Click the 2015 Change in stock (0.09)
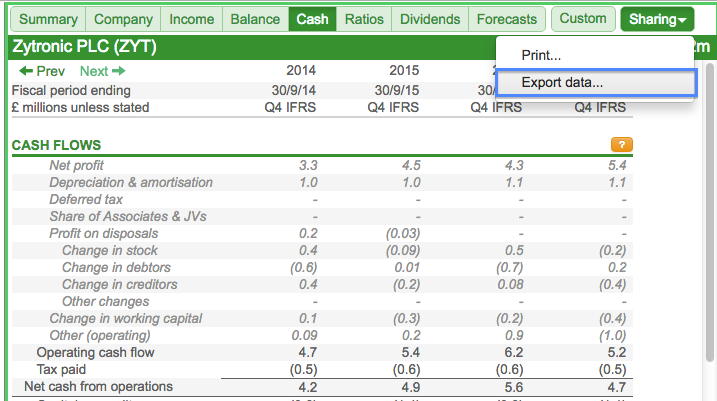 [403, 251]
